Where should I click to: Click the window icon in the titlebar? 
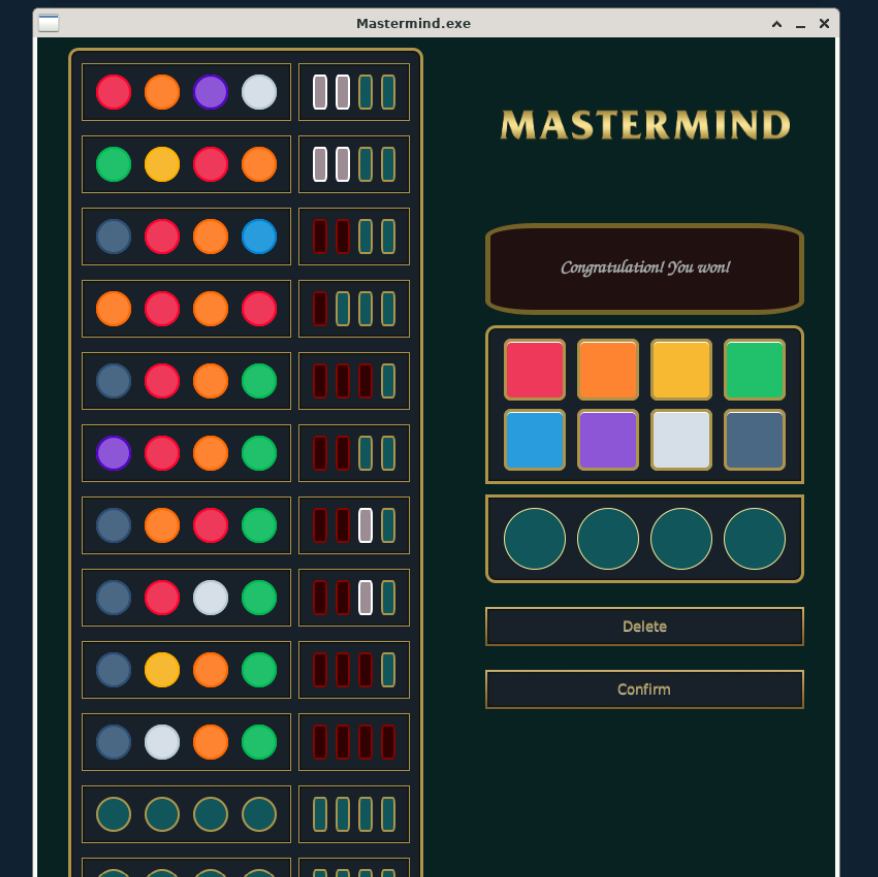47,22
